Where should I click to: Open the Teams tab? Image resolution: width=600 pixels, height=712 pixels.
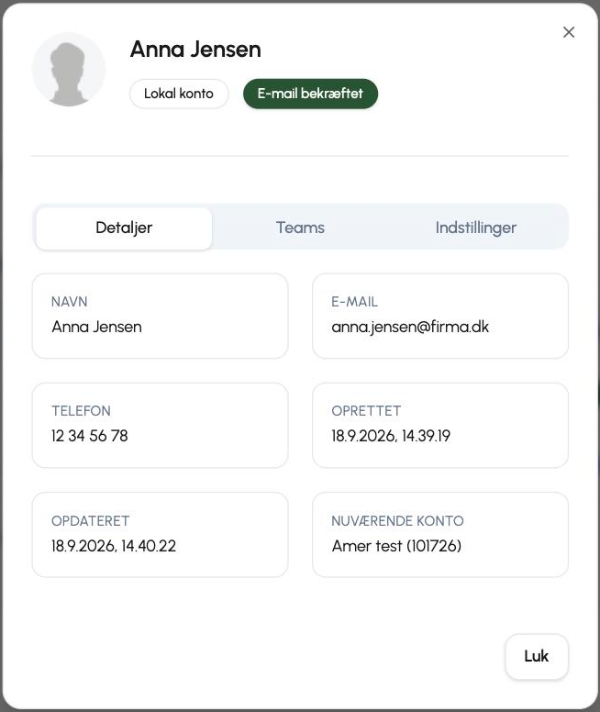click(x=300, y=227)
